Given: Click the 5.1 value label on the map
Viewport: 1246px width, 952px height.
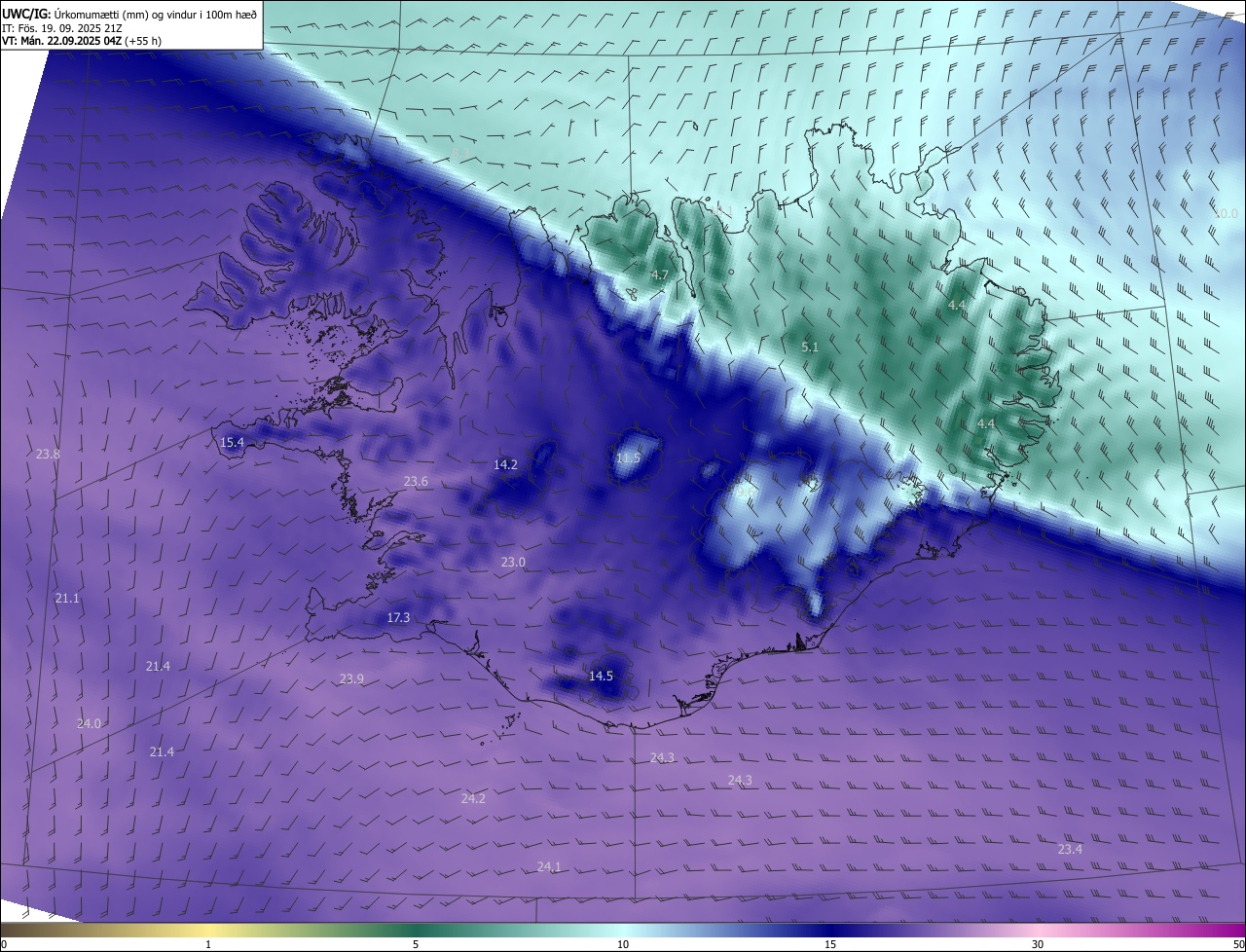Looking at the screenshot, I should point(810,347).
